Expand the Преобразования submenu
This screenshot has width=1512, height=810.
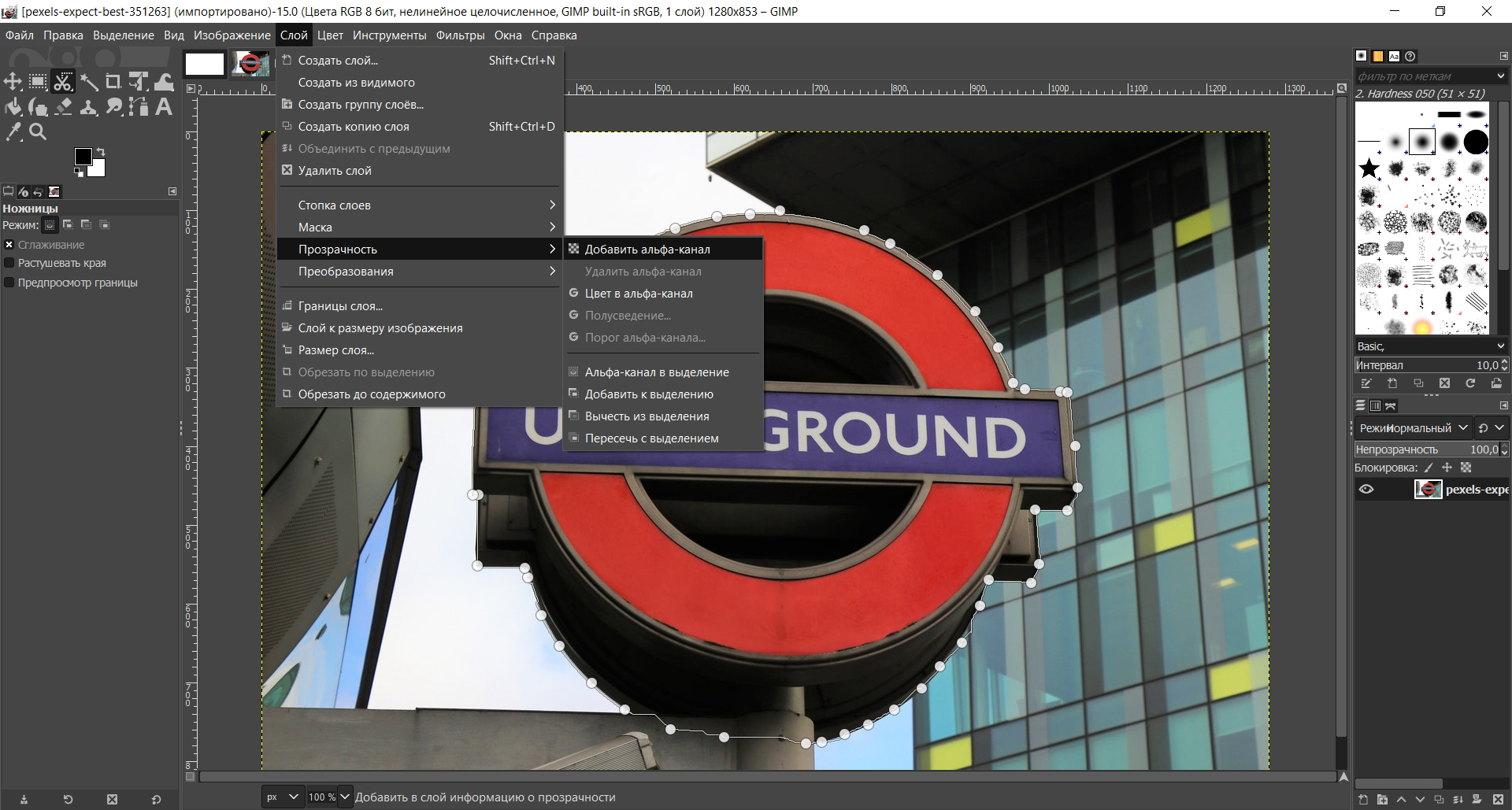pyautogui.click(x=420, y=272)
